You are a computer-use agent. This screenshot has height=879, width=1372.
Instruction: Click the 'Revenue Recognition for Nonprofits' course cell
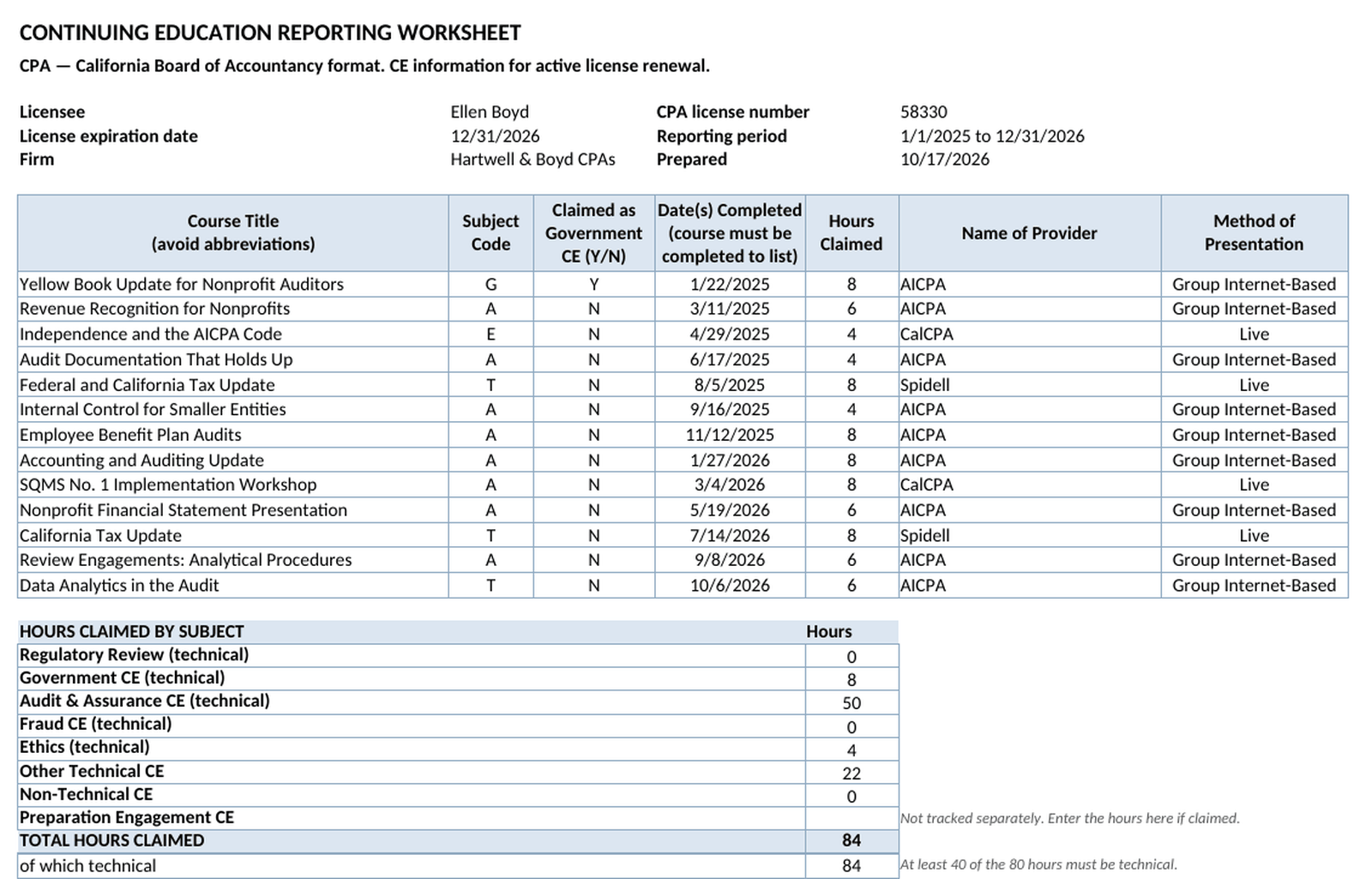pyautogui.click(x=233, y=309)
